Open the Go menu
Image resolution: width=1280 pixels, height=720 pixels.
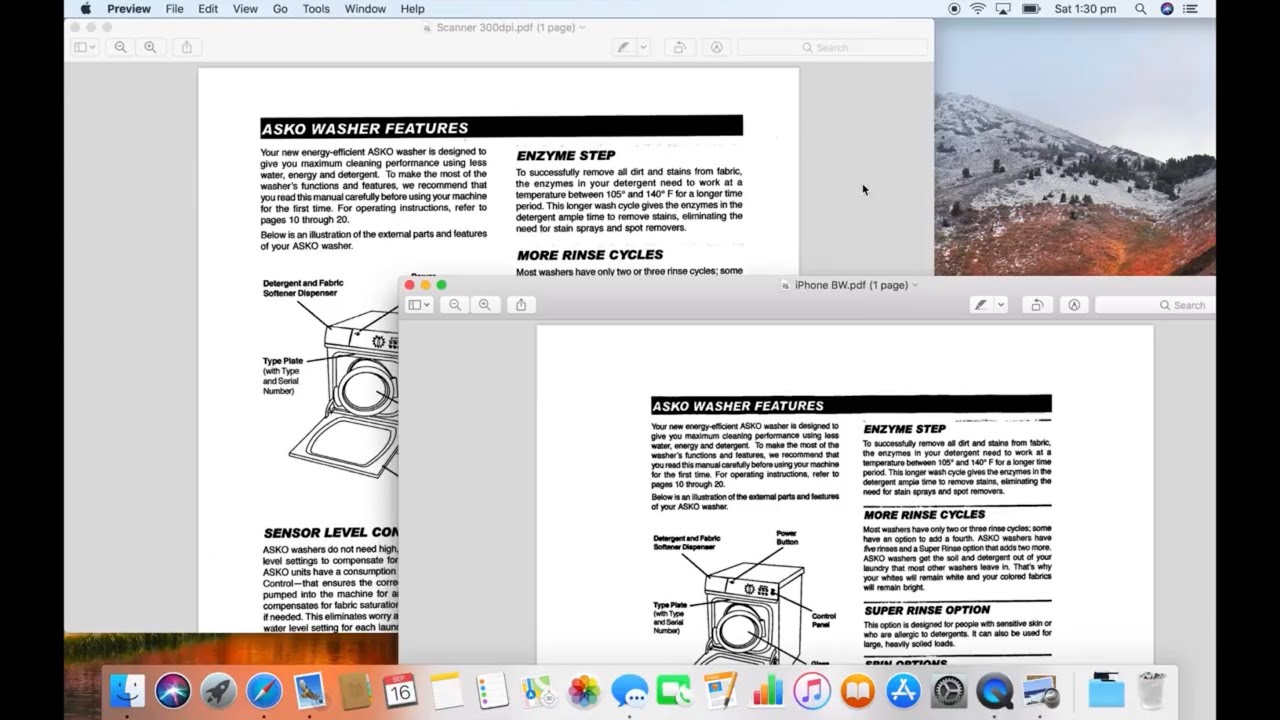point(280,9)
